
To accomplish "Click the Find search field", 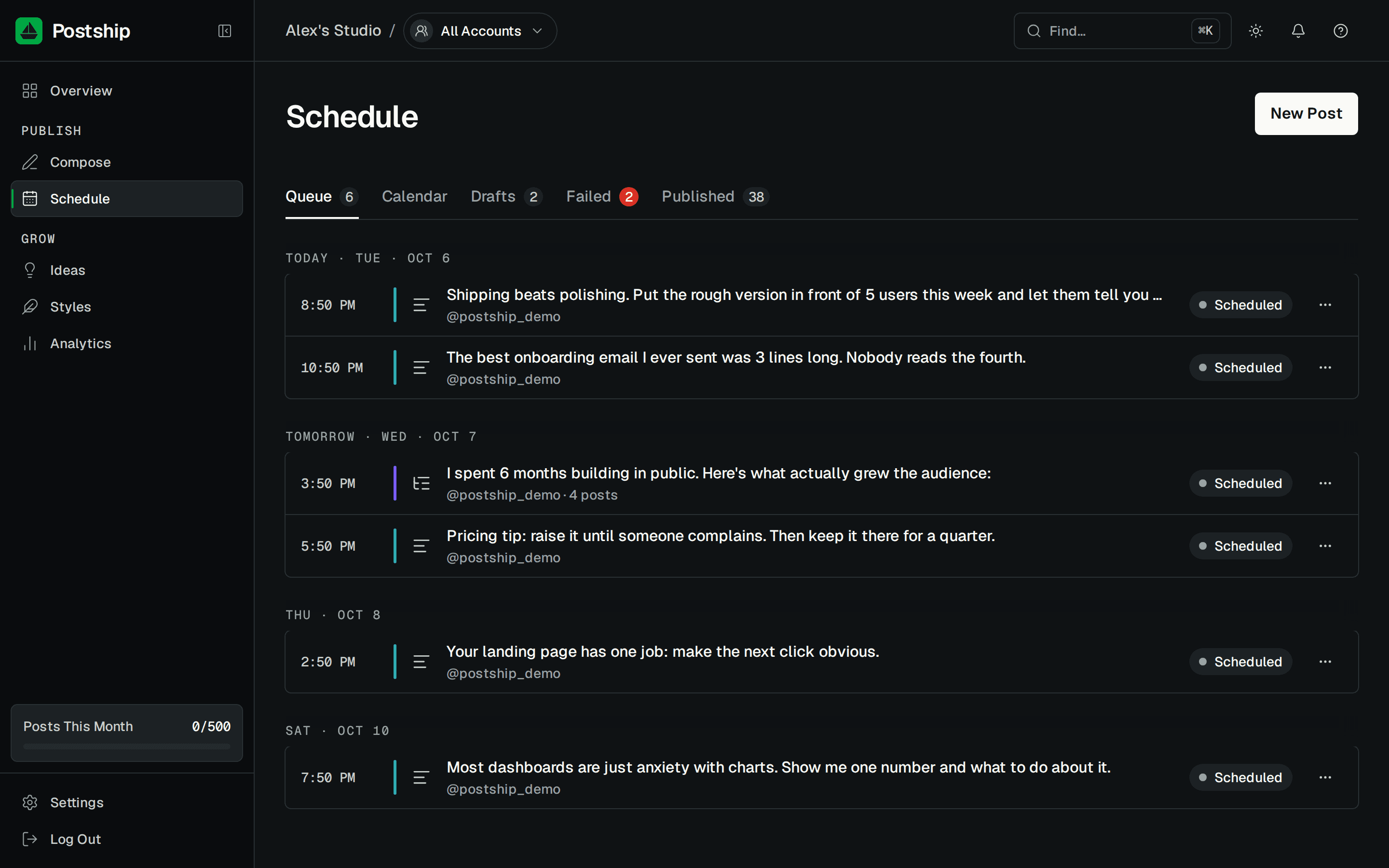I will coord(1122,30).
